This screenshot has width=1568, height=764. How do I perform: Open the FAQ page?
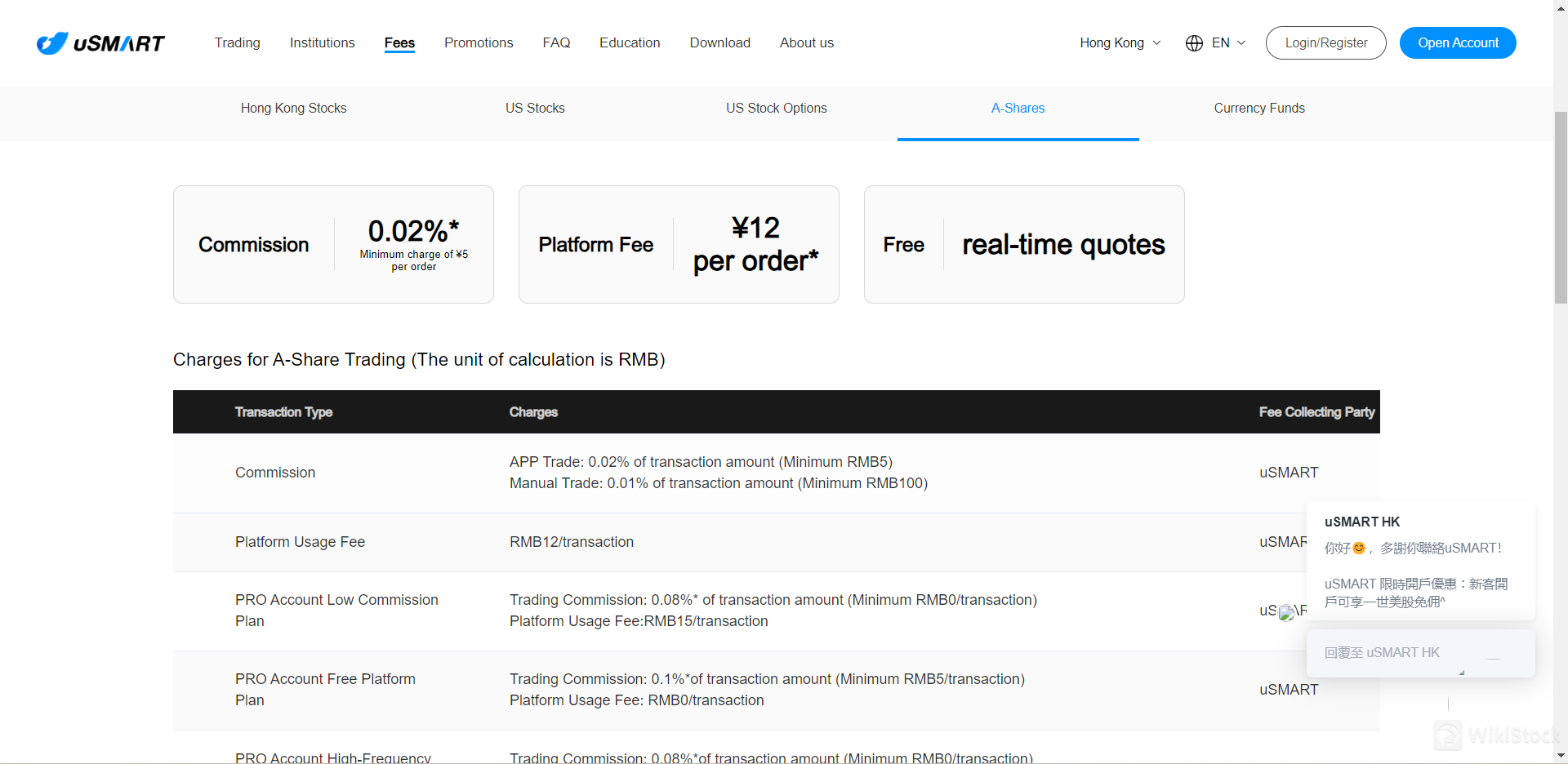[x=556, y=43]
